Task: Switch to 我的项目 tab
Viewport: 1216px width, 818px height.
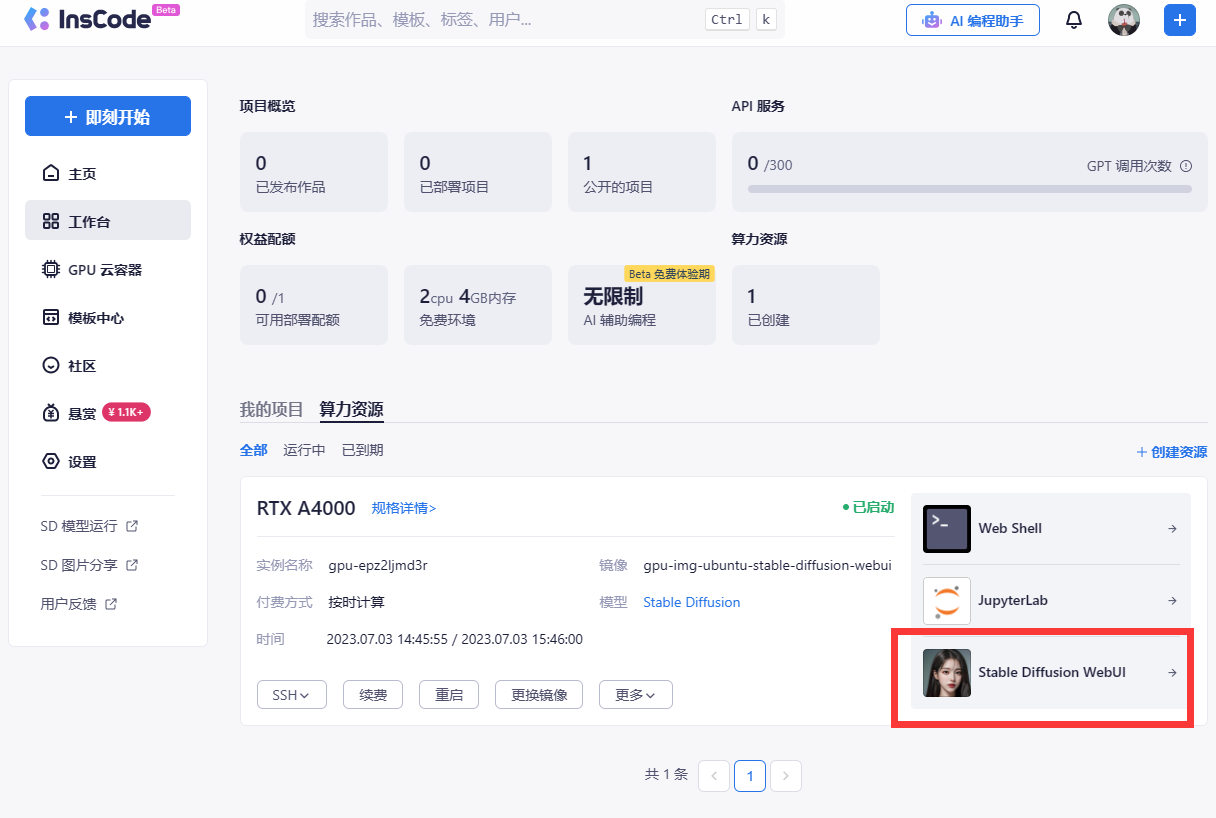Action: 271,409
